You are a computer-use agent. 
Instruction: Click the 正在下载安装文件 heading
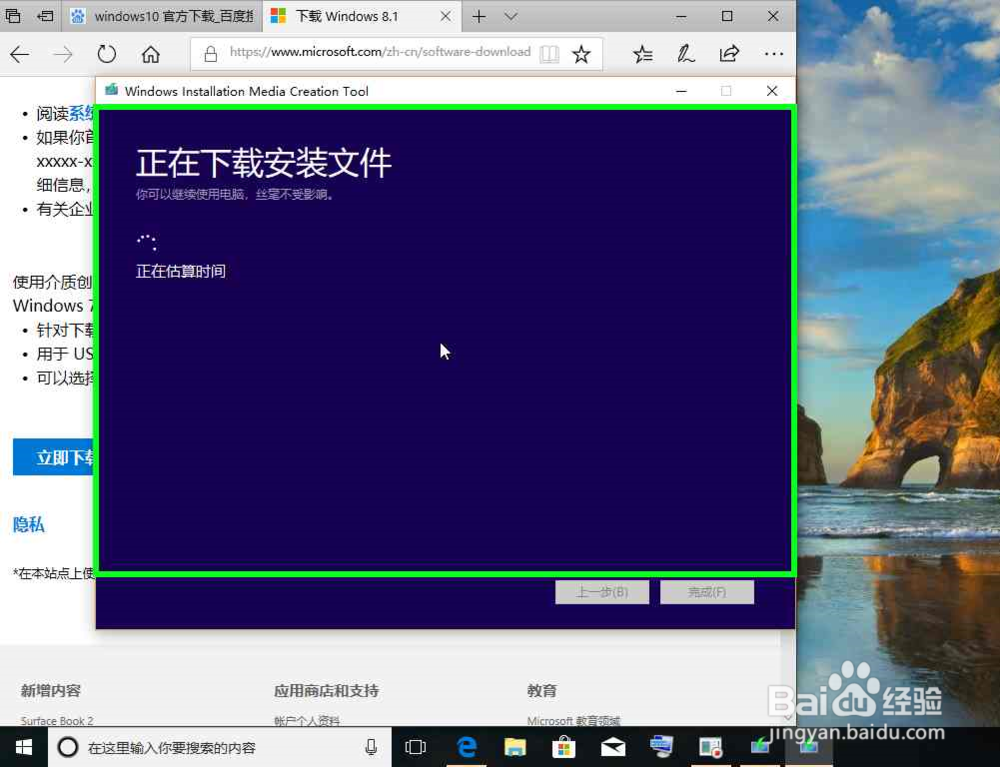click(x=263, y=163)
